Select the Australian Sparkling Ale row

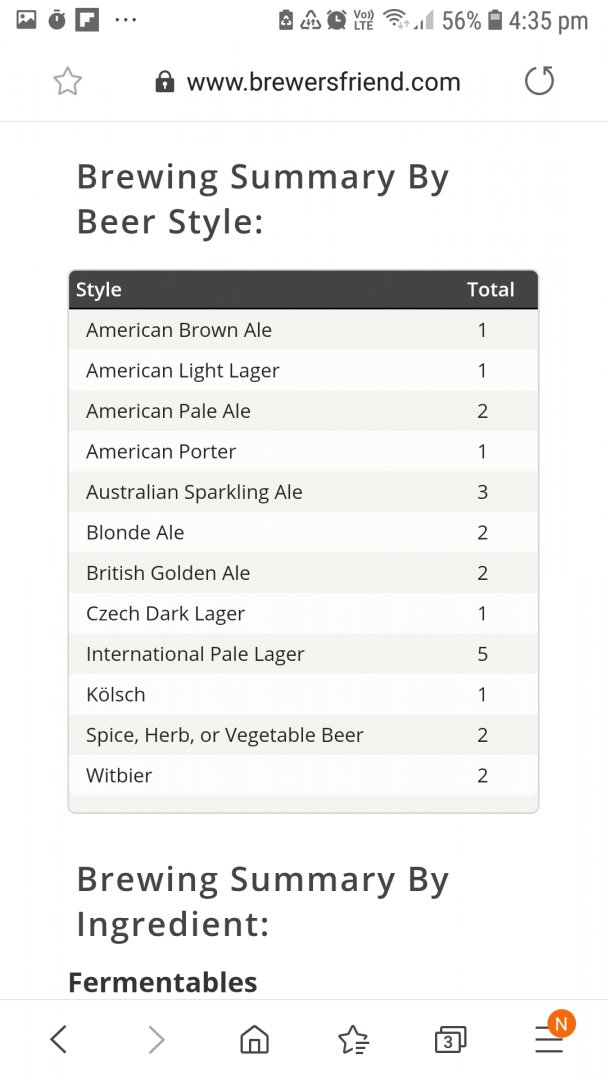(x=303, y=492)
